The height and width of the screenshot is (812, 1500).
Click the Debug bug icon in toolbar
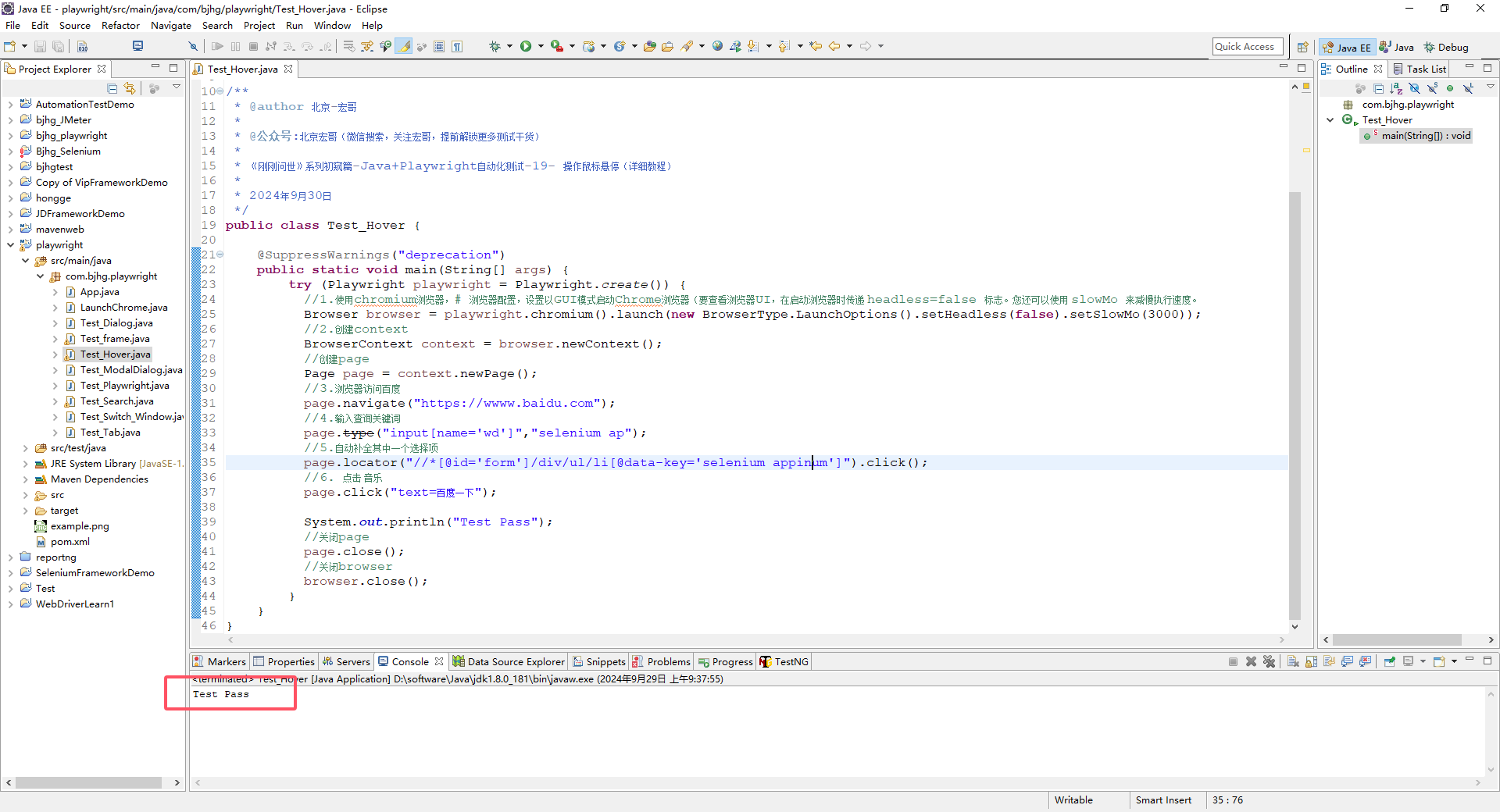495,46
